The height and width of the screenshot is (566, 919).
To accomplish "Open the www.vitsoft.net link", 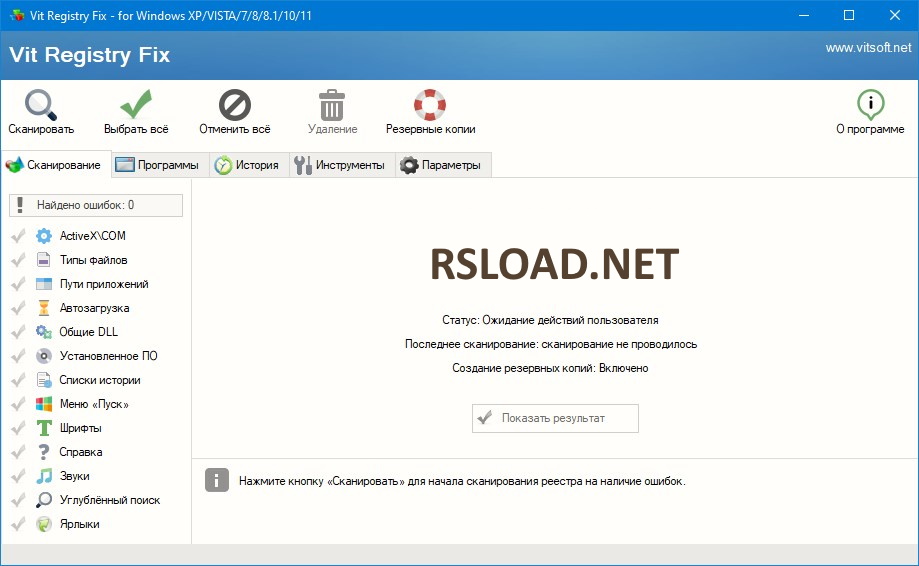I will coord(868,48).
